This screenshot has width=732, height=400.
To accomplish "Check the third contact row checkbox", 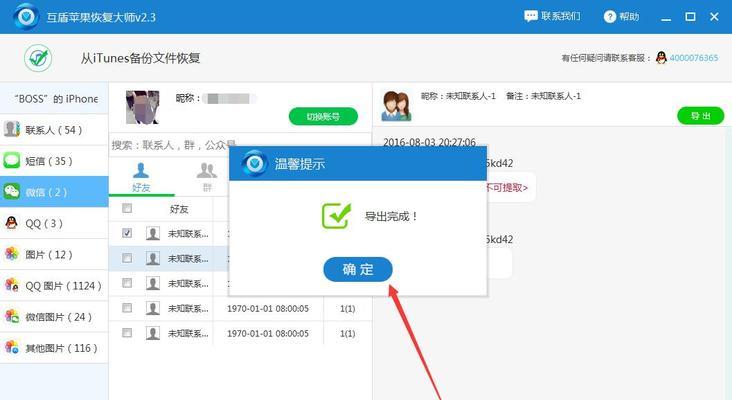I will [127, 283].
